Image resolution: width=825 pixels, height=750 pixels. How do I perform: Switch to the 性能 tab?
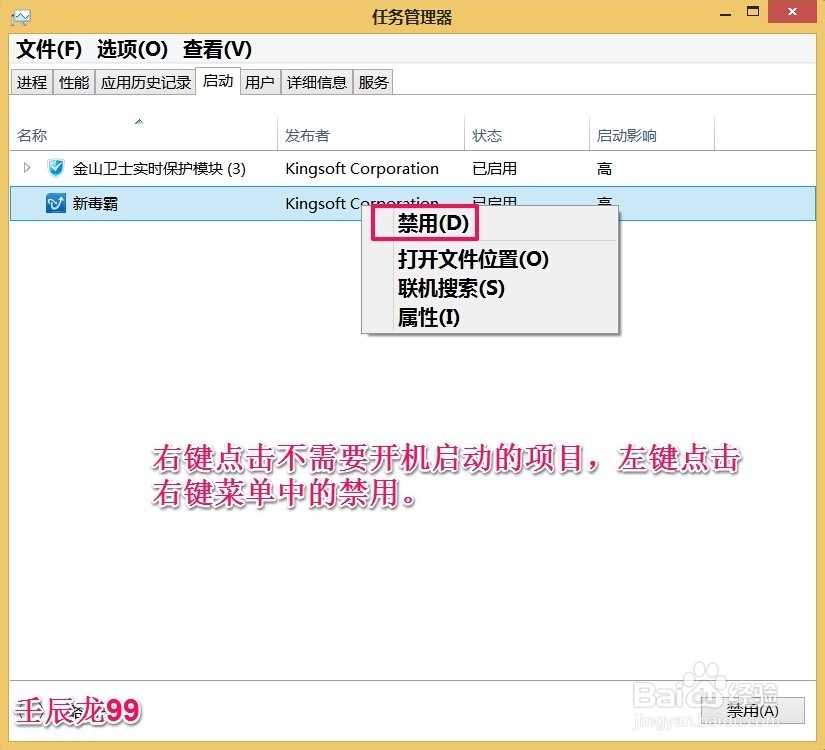pyautogui.click(x=73, y=82)
